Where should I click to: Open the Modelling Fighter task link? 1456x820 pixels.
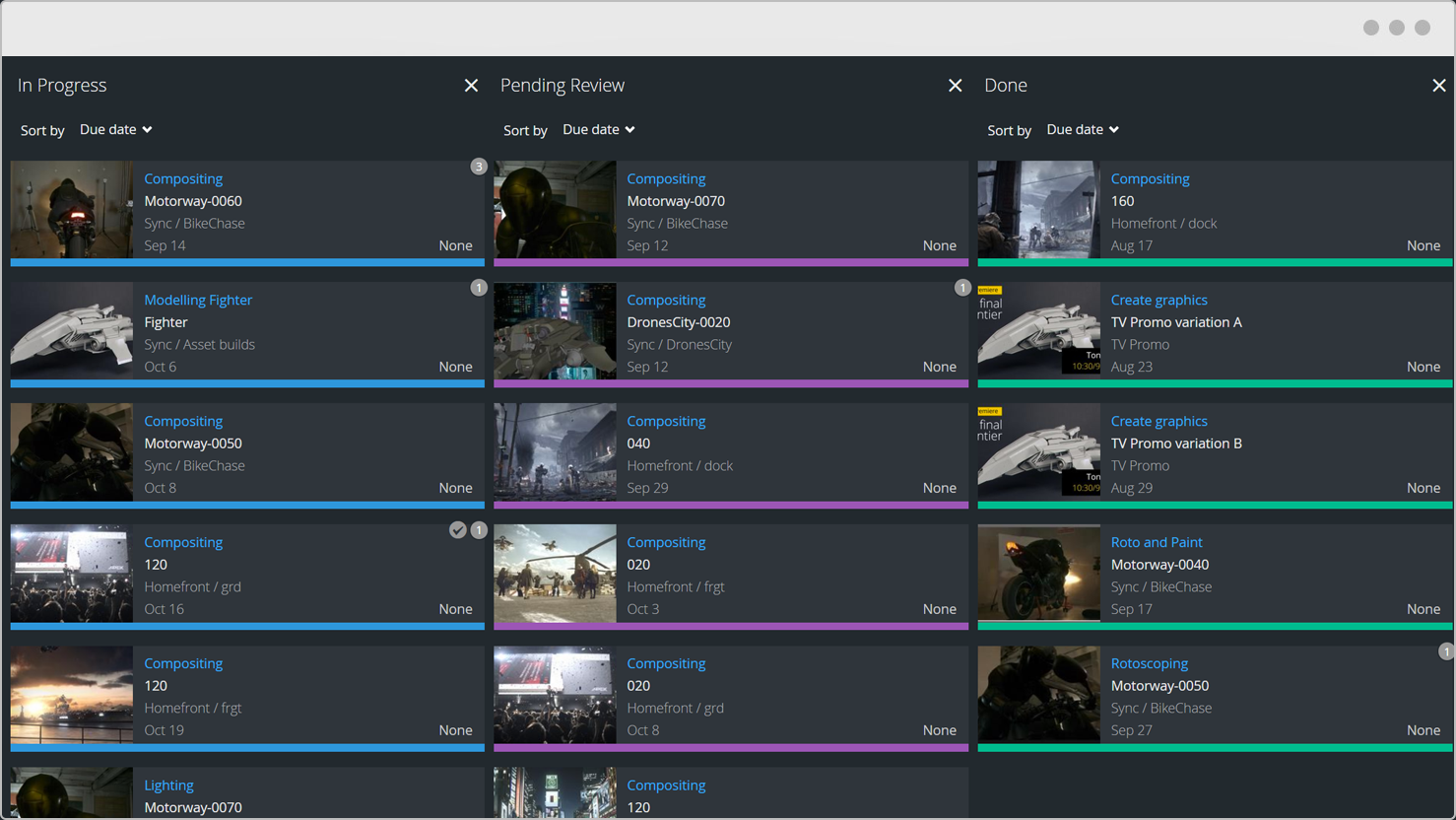click(x=198, y=300)
